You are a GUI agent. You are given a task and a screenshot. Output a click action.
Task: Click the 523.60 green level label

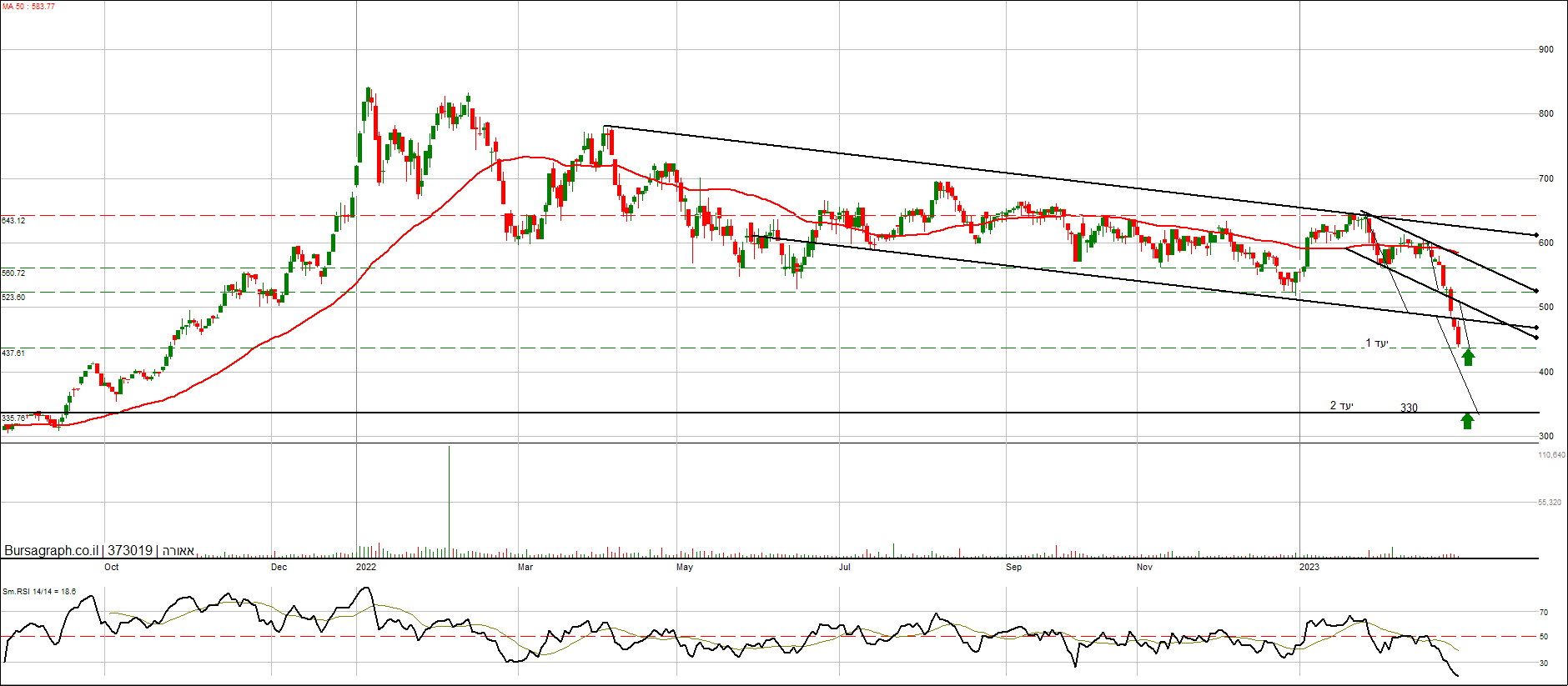(x=13, y=298)
